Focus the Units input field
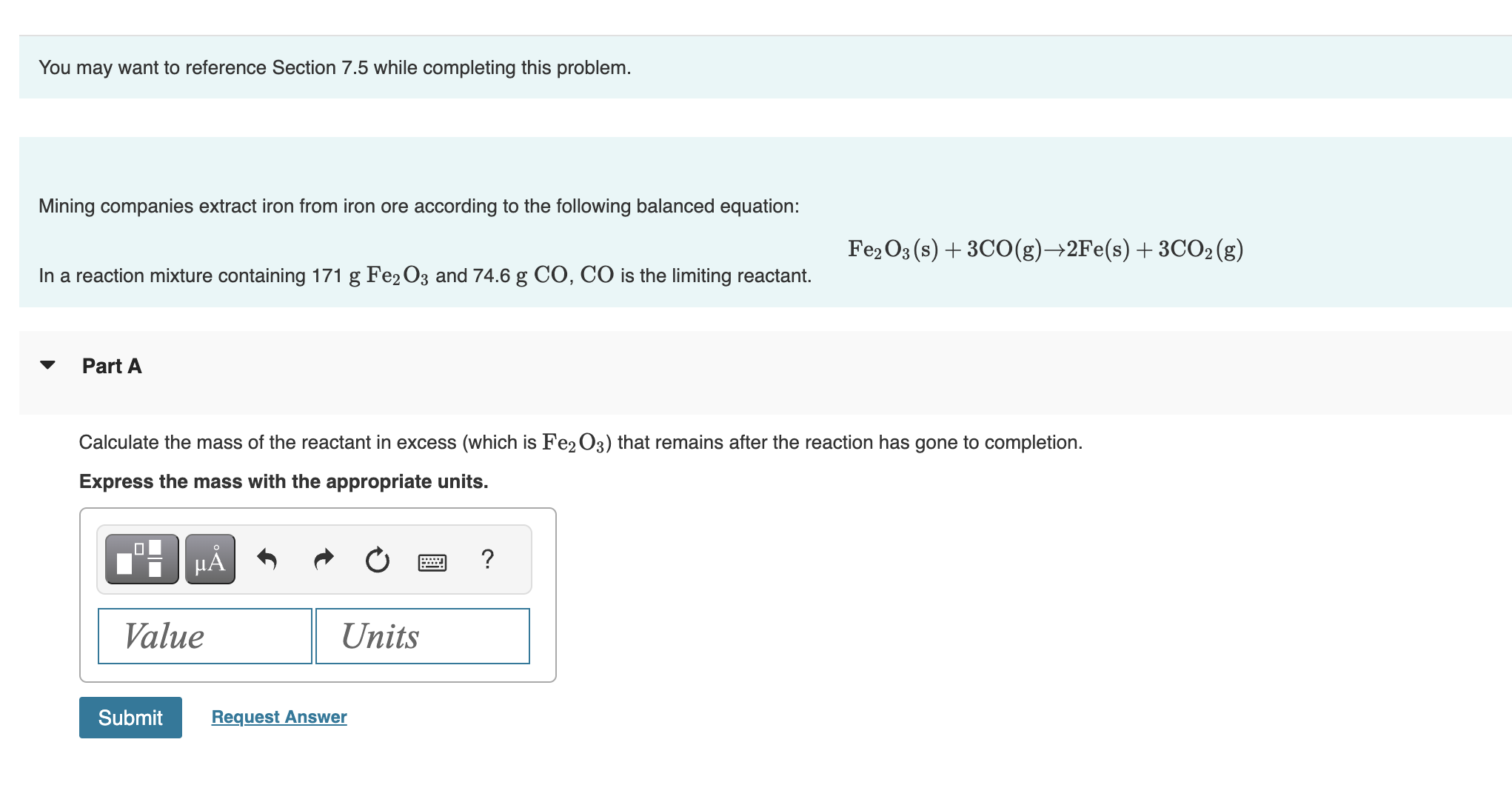The height and width of the screenshot is (785, 1512). [423, 636]
